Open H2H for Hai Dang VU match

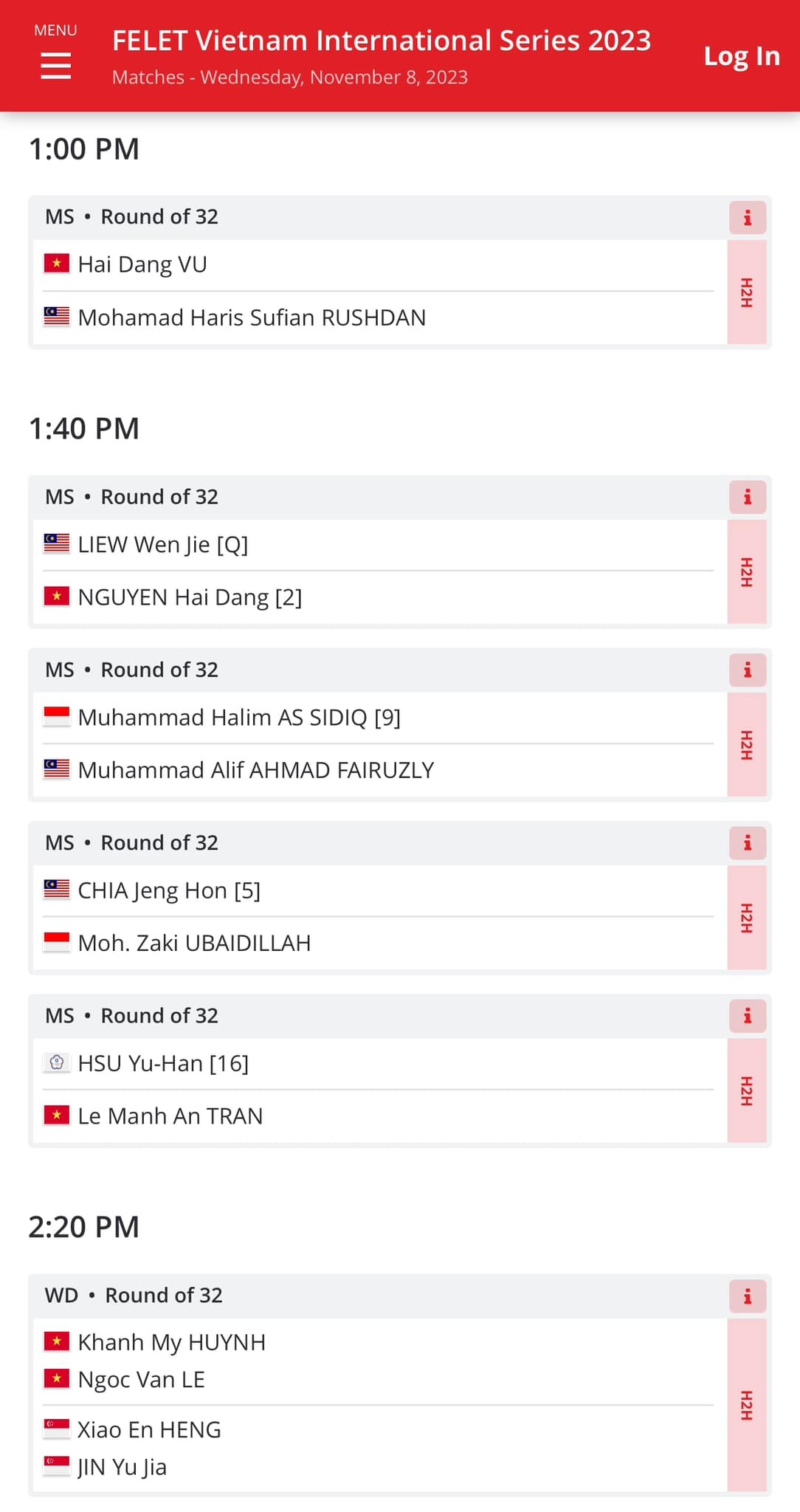pos(747,292)
